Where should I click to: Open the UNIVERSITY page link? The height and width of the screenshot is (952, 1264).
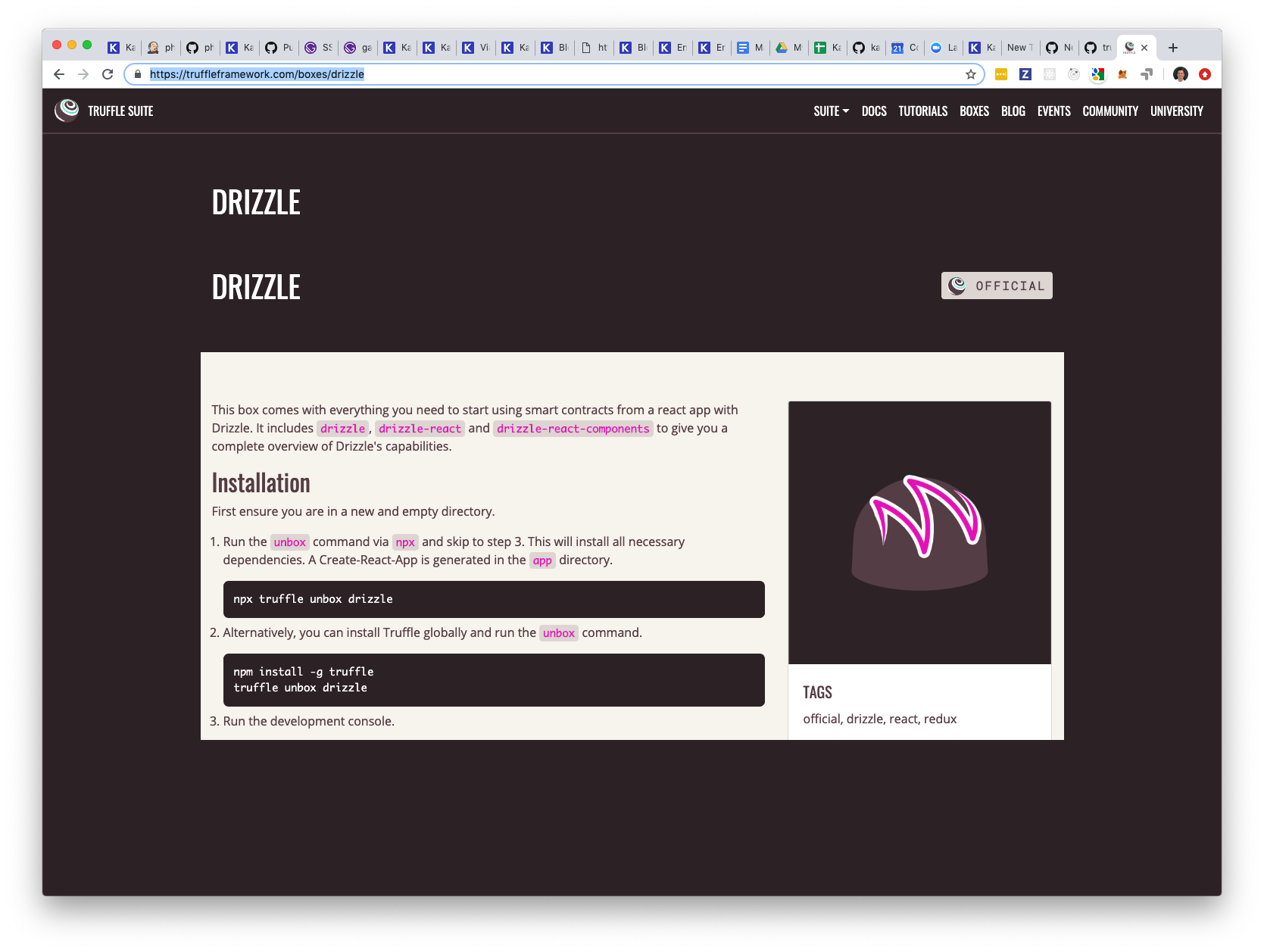click(1176, 111)
